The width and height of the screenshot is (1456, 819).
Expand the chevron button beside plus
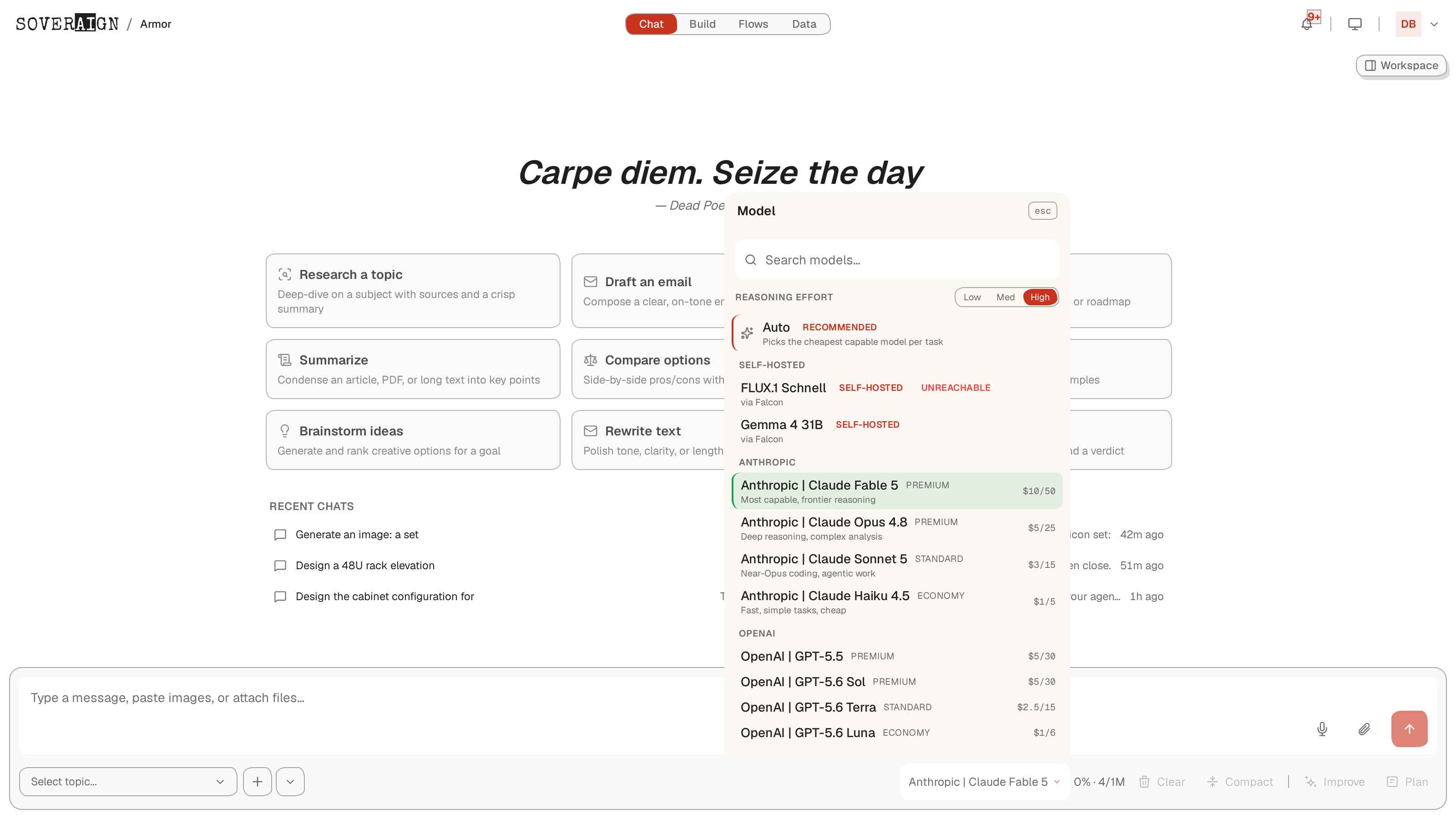coord(290,782)
